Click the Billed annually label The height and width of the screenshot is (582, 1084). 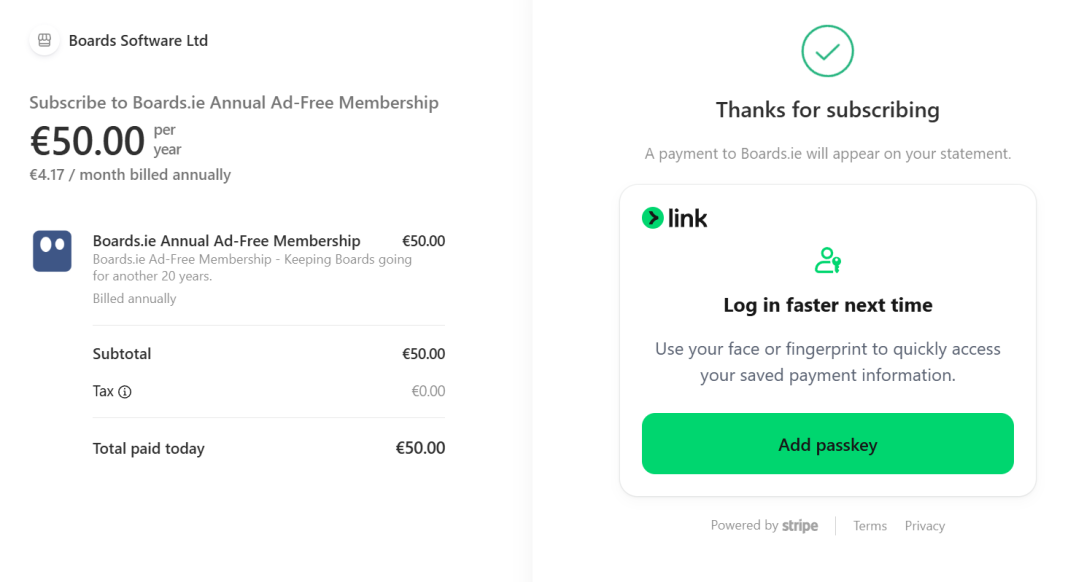(135, 299)
